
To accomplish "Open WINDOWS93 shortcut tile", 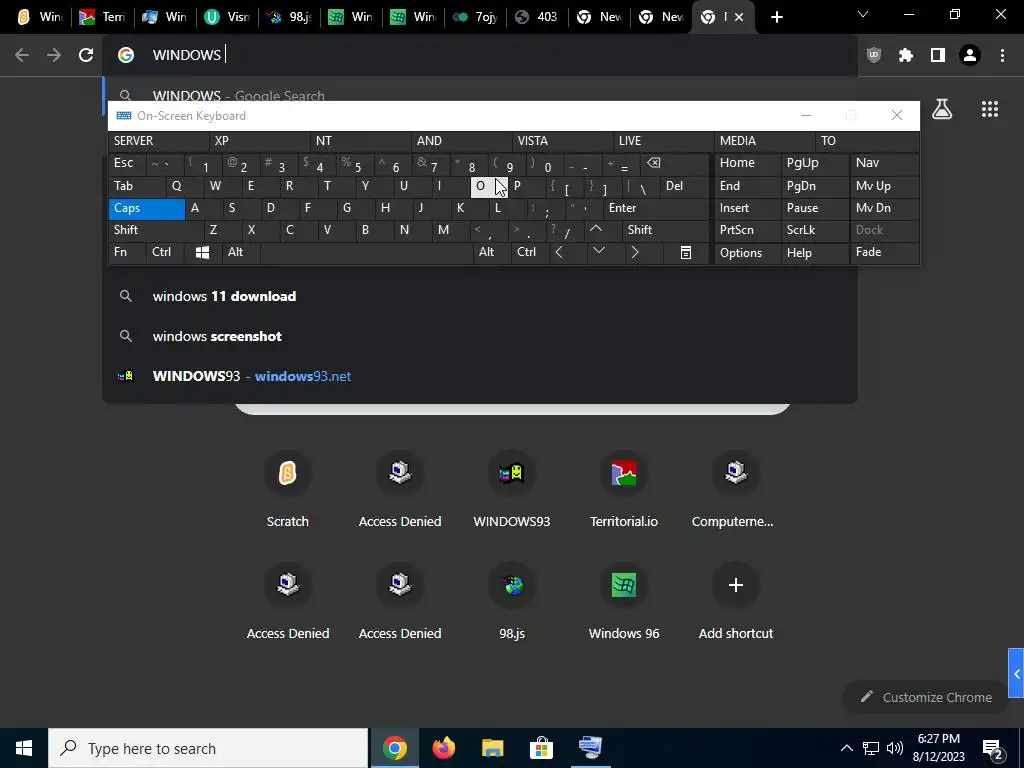I will click(511, 488).
